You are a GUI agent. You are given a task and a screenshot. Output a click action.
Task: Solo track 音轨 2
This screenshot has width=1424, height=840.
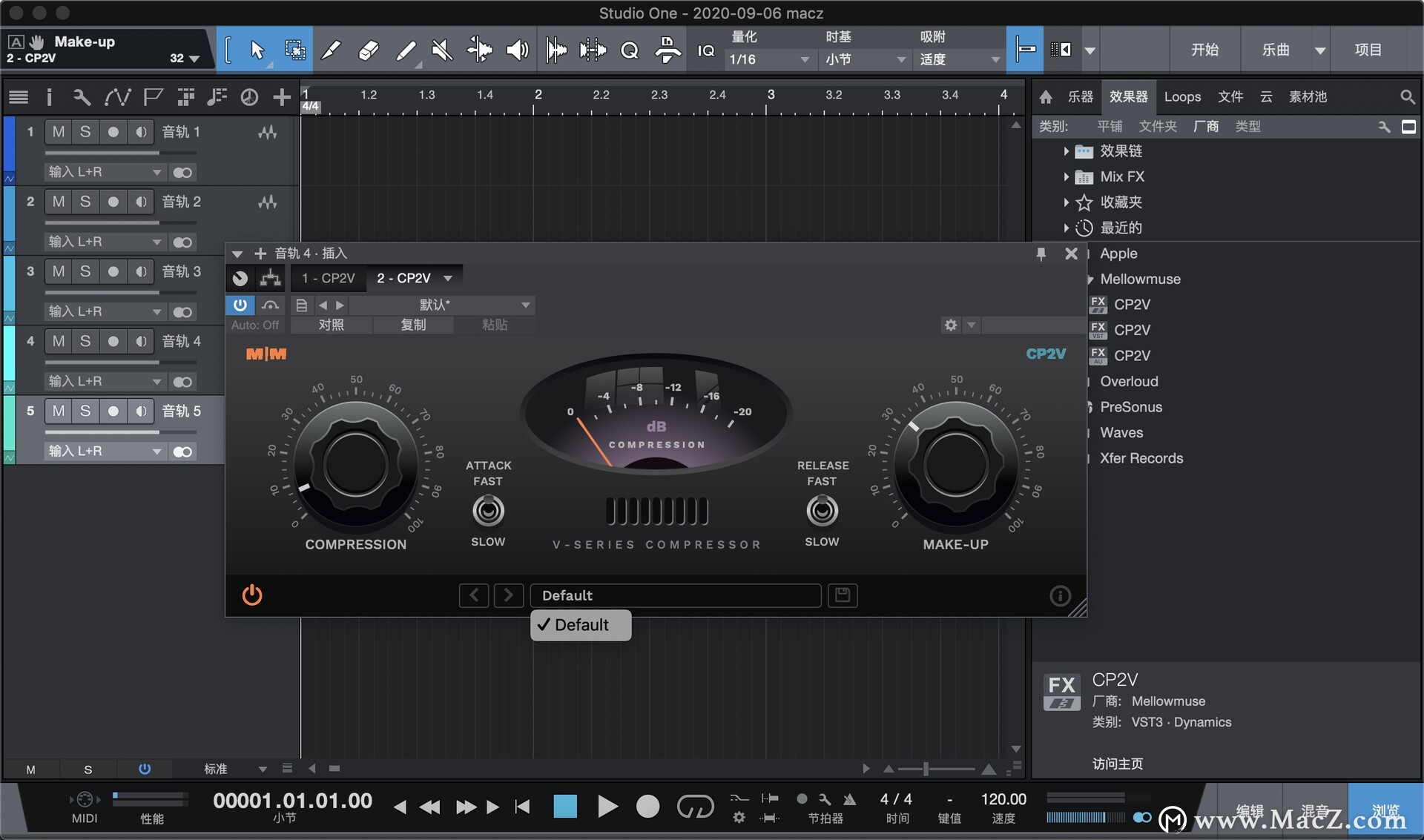click(85, 202)
